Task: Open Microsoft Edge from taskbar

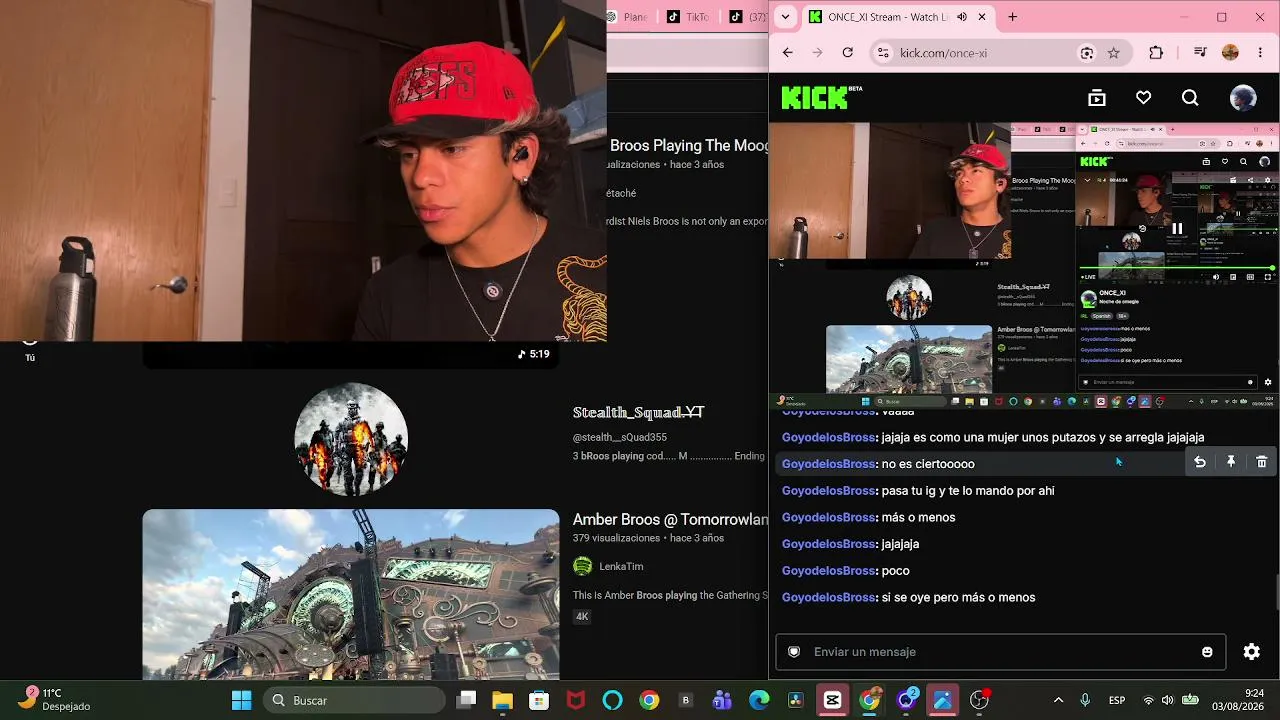Action: (759, 700)
